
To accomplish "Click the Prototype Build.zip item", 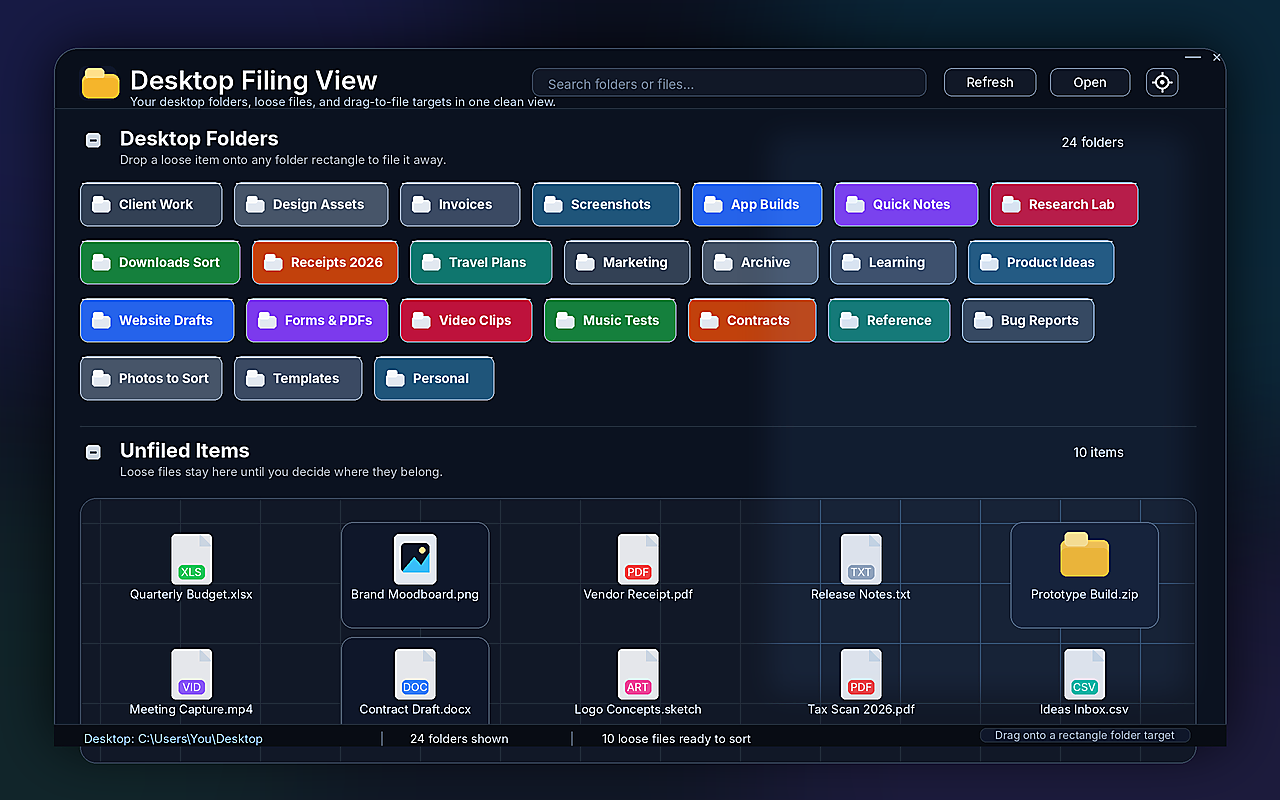I will point(1085,575).
